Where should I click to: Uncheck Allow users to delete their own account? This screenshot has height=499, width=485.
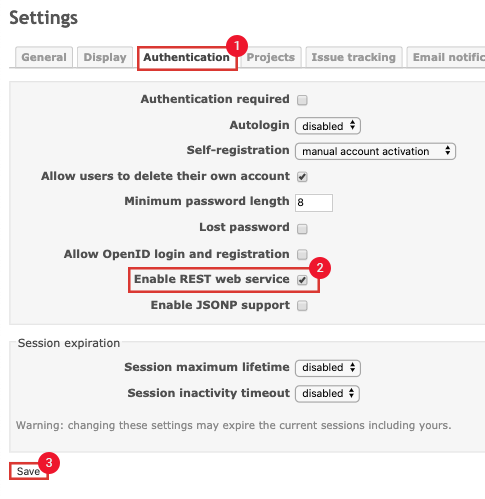pyautogui.click(x=302, y=177)
